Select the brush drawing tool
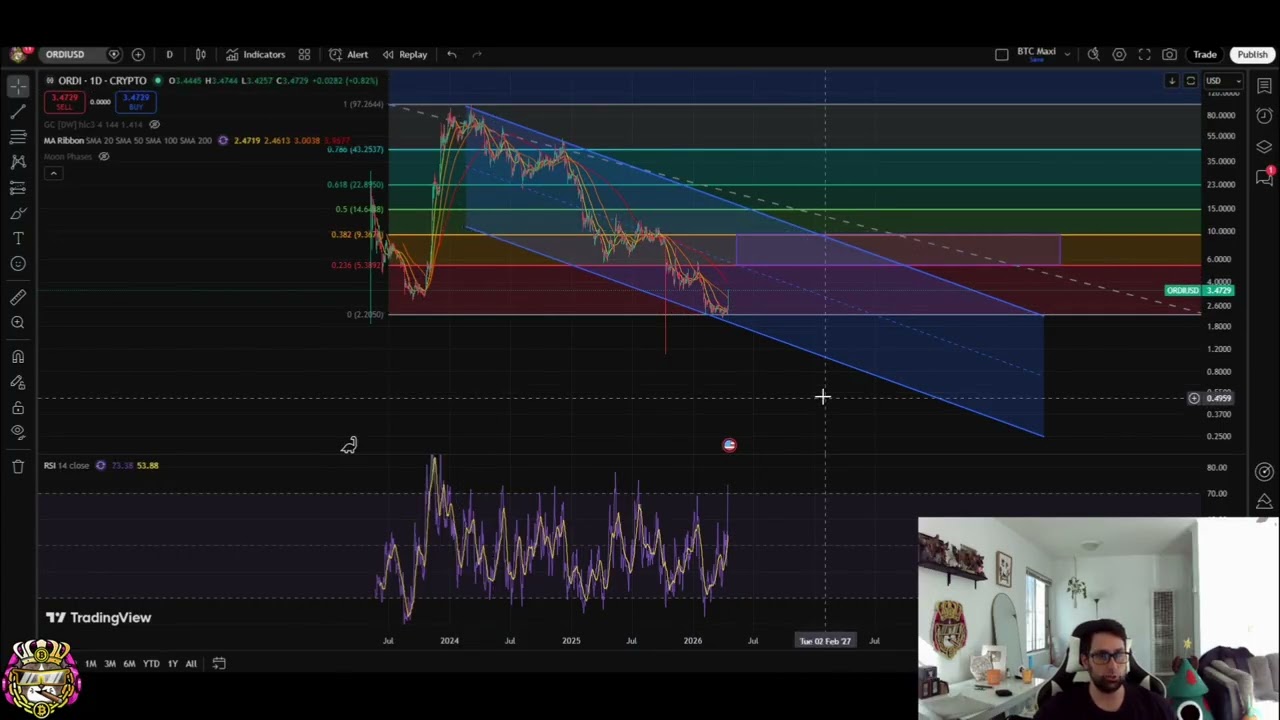 (x=18, y=213)
